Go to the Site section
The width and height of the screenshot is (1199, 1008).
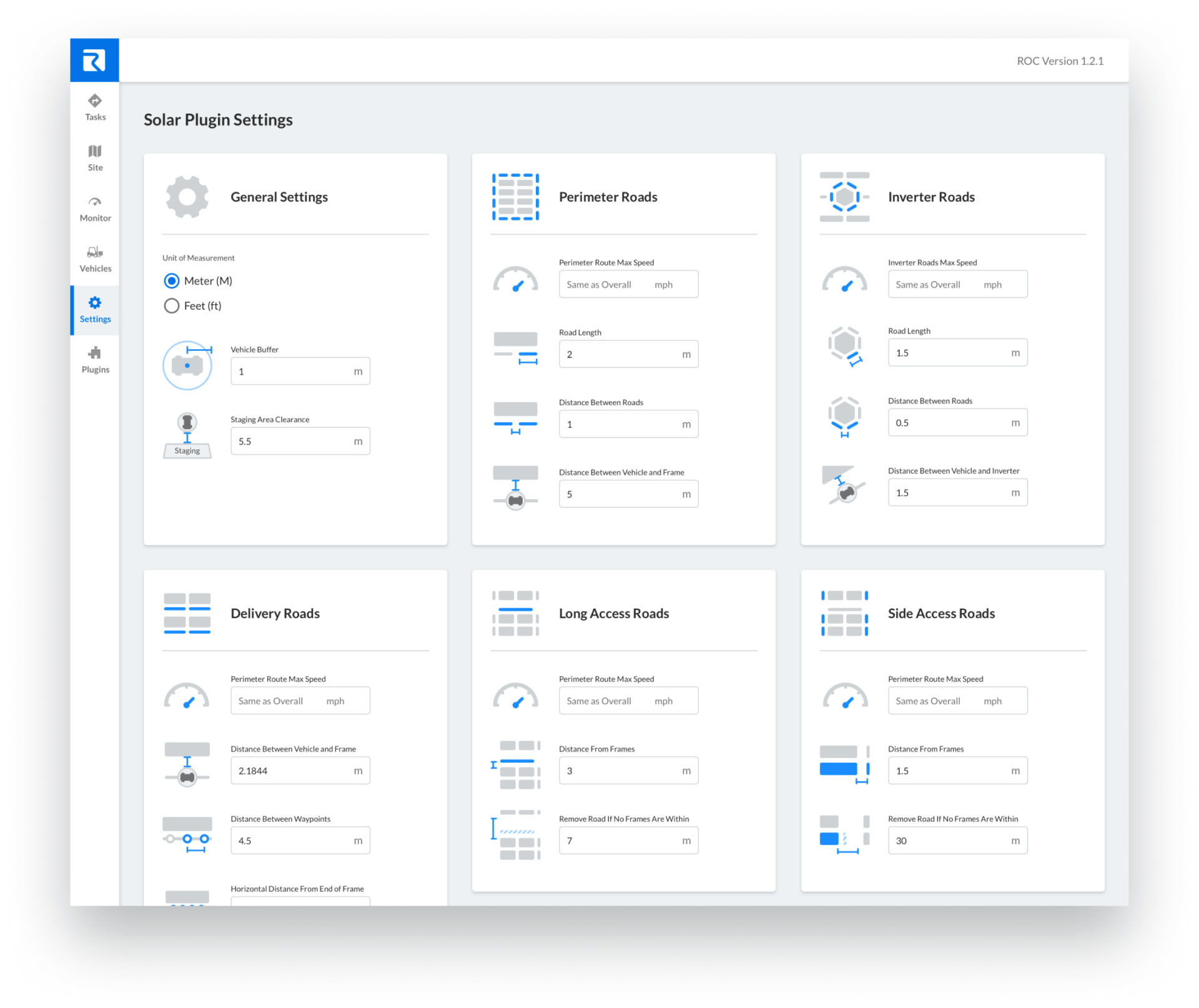(95, 158)
